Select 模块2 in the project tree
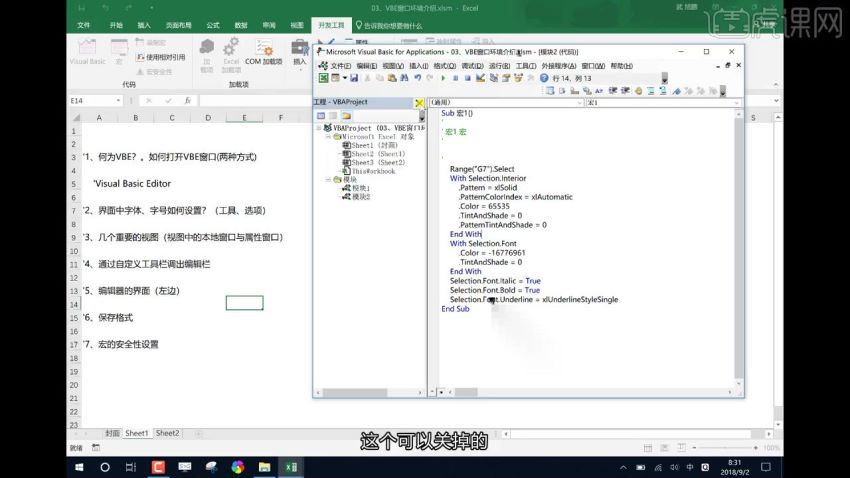Screen dimensions: 850x478 pos(357,197)
